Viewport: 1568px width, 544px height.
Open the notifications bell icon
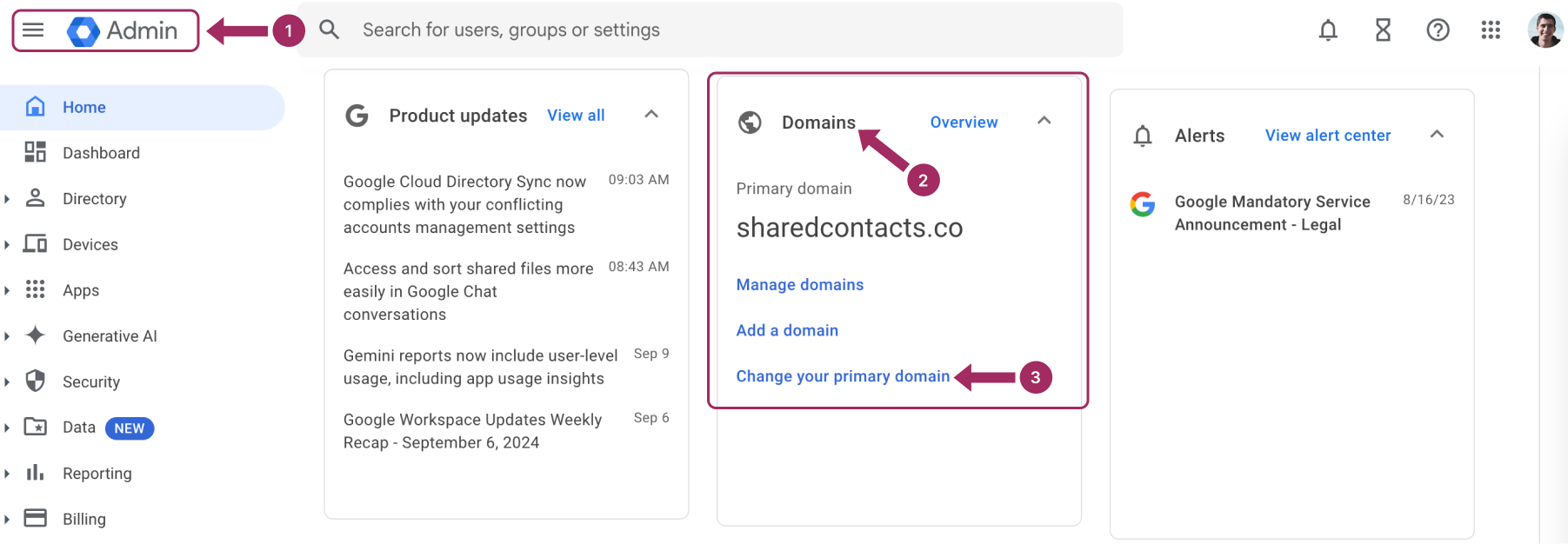click(1328, 30)
